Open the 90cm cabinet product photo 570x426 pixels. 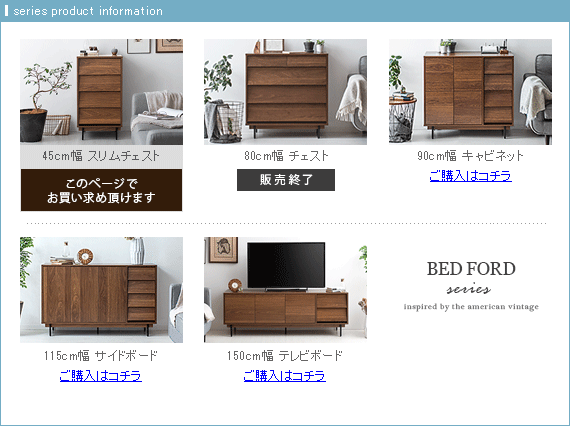(470, 92)
